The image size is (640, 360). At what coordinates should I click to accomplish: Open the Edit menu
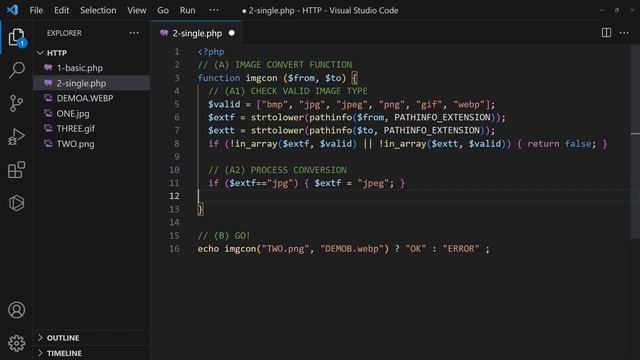[62, 10]
